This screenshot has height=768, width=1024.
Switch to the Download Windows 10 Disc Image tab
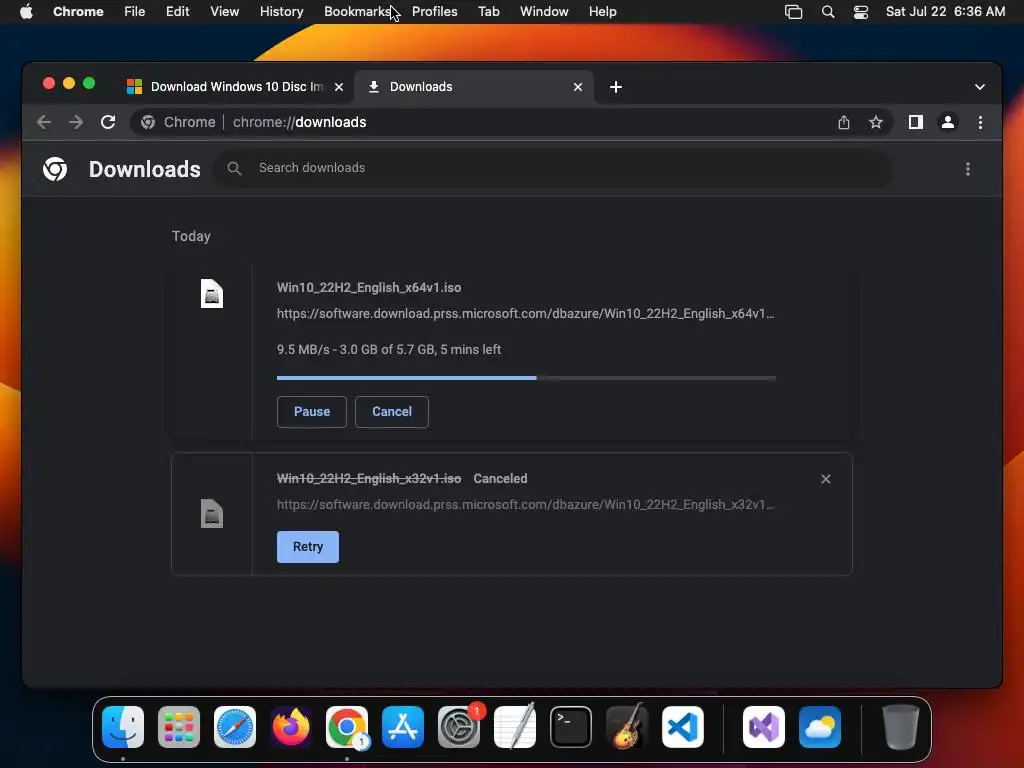(235, 87)
